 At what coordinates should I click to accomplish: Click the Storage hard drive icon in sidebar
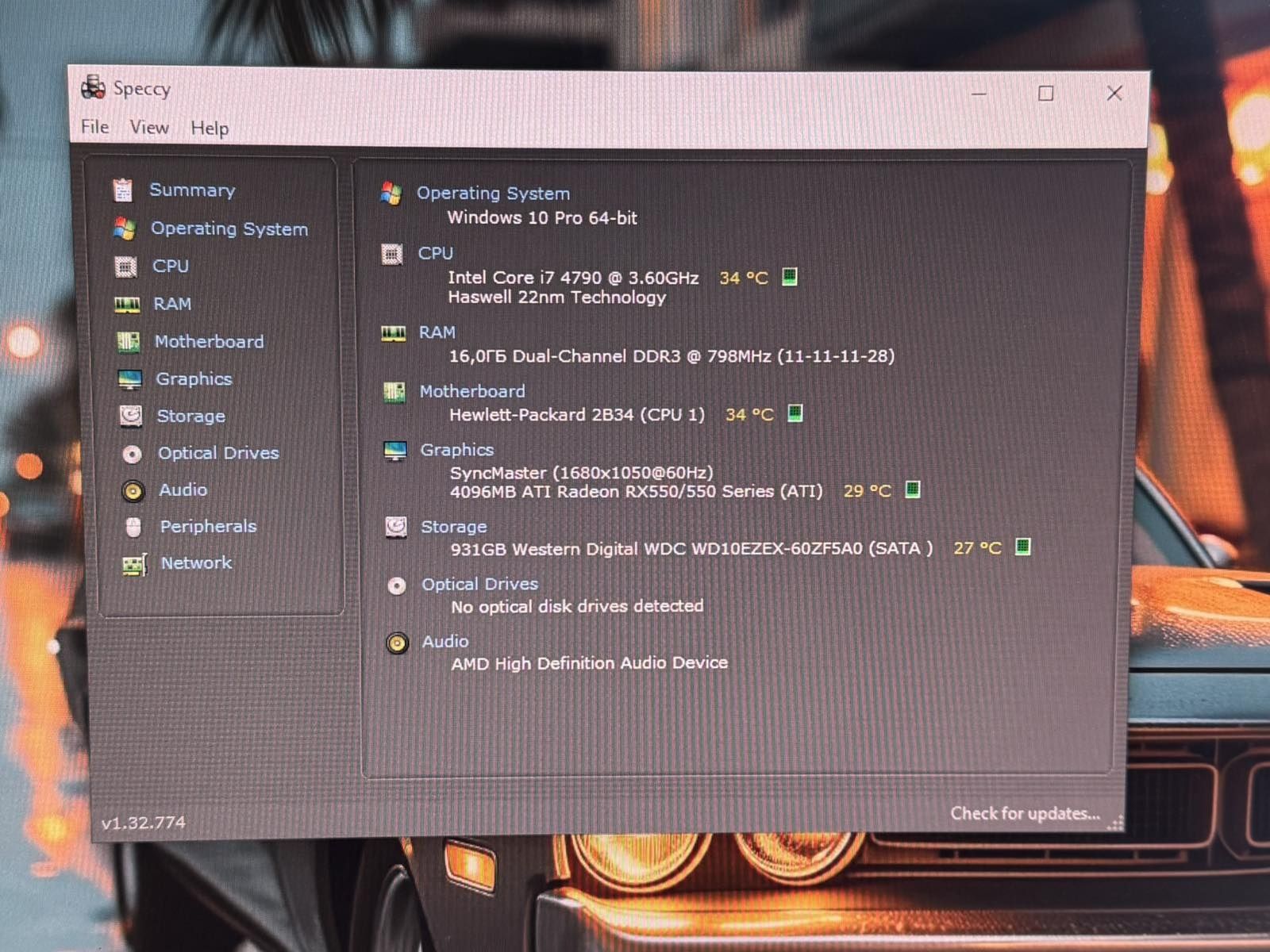coord(130,416)
